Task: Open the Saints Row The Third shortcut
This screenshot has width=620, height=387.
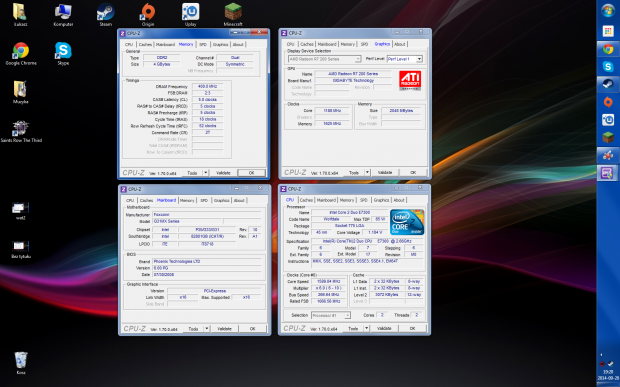Action: click(21, 131)
